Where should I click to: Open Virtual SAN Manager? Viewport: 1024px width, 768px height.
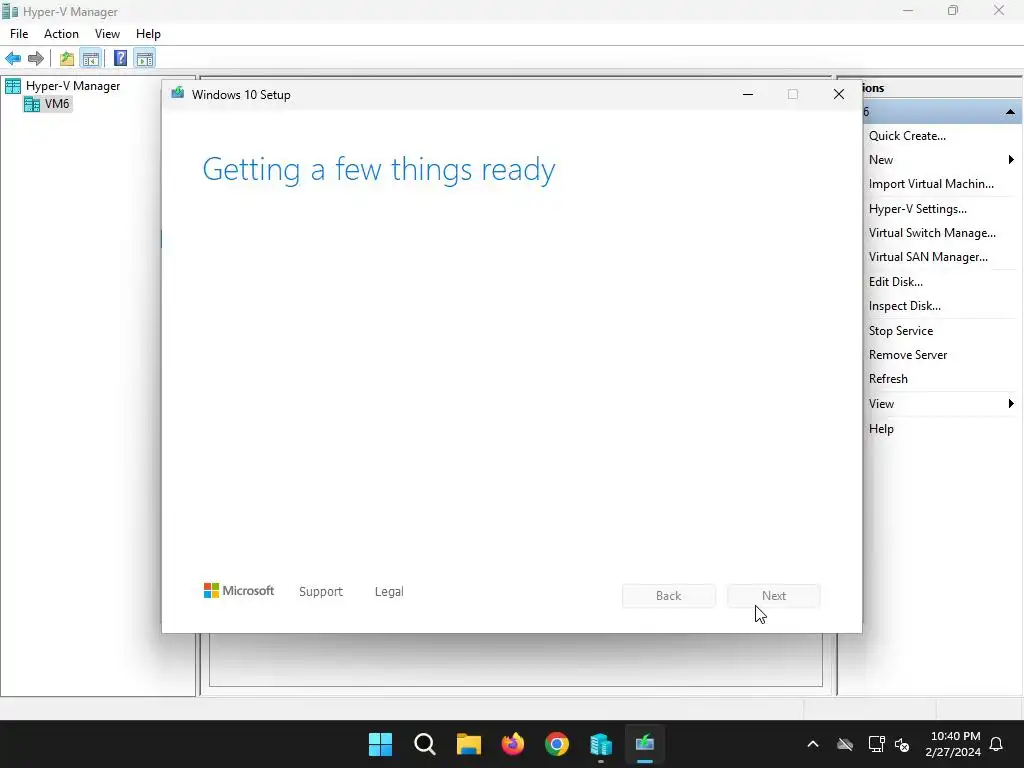[928, 257]
